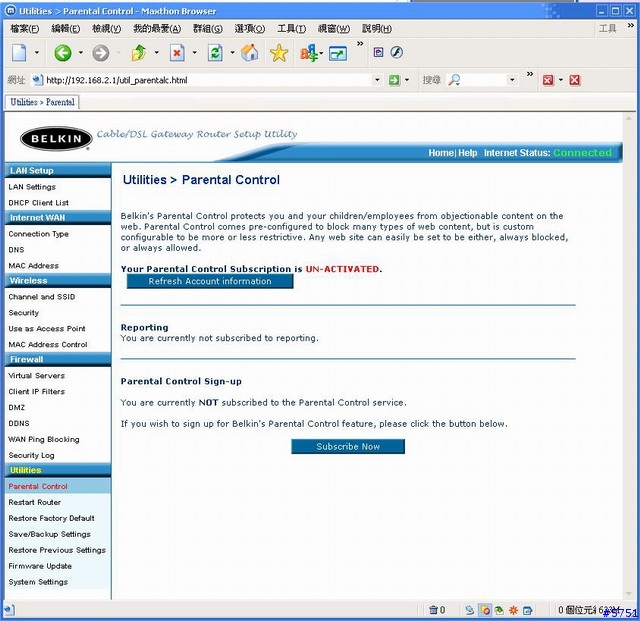Image resolution: width=640 pixels, height=621 pixels.
Task: Open Firmware Update link
Action: point(40,566)
